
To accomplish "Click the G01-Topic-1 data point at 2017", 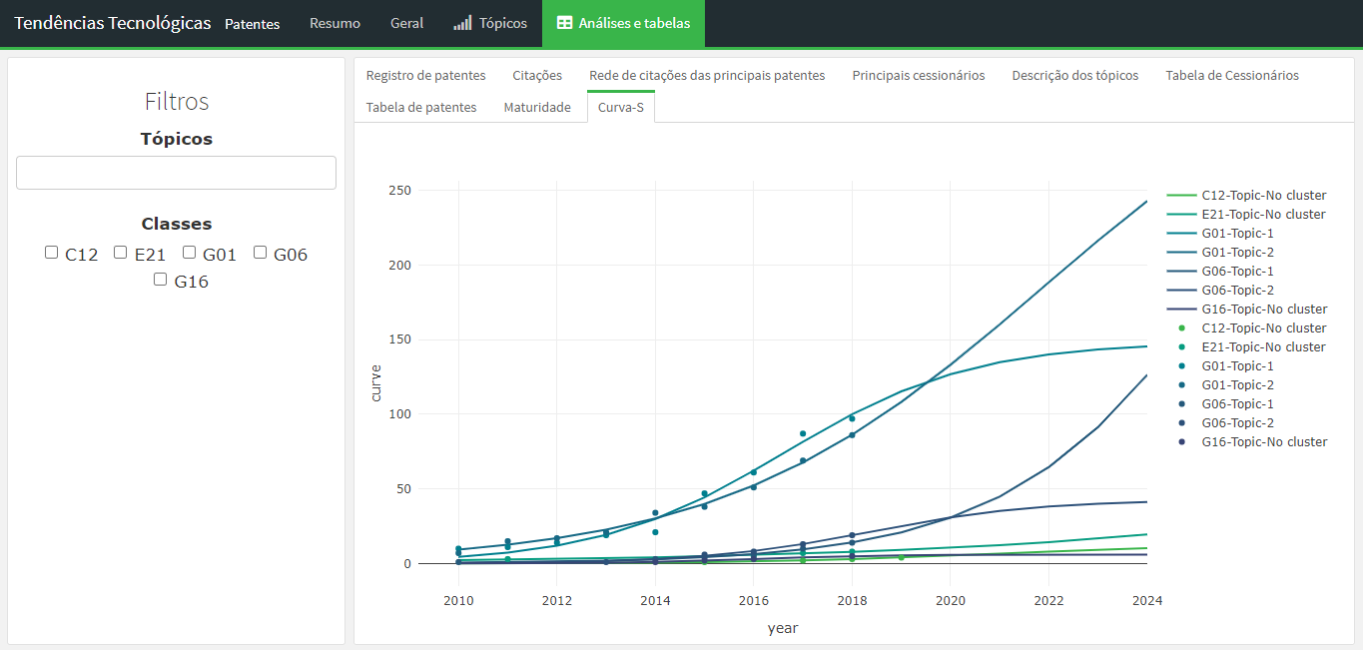I will (x=803, y=434).
